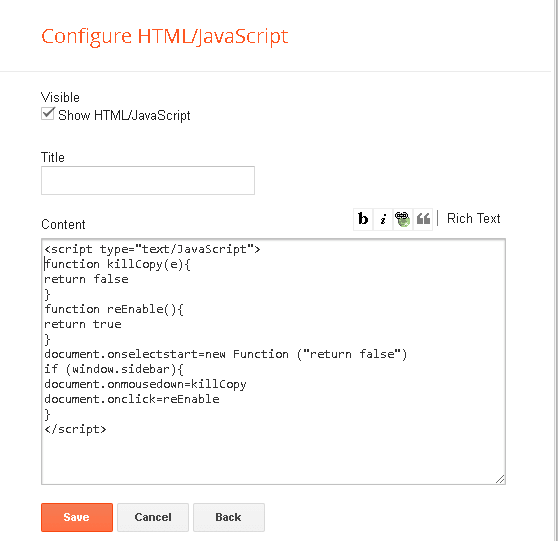The height and width of the screenshot is (541, 558).
Task: Click the opening script type tag line
Action: click(x=152, y=249)
